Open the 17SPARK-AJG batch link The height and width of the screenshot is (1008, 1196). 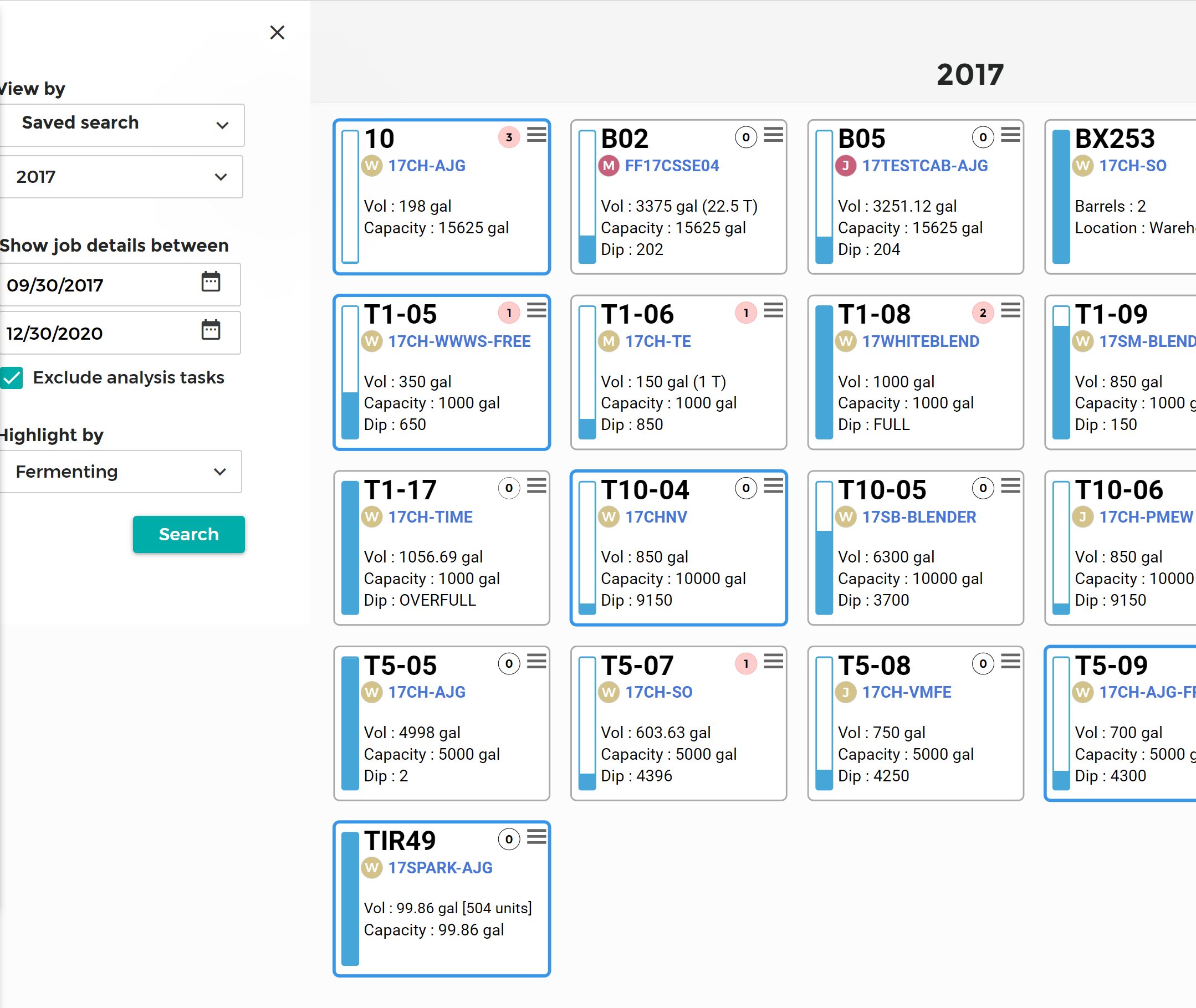440,868
